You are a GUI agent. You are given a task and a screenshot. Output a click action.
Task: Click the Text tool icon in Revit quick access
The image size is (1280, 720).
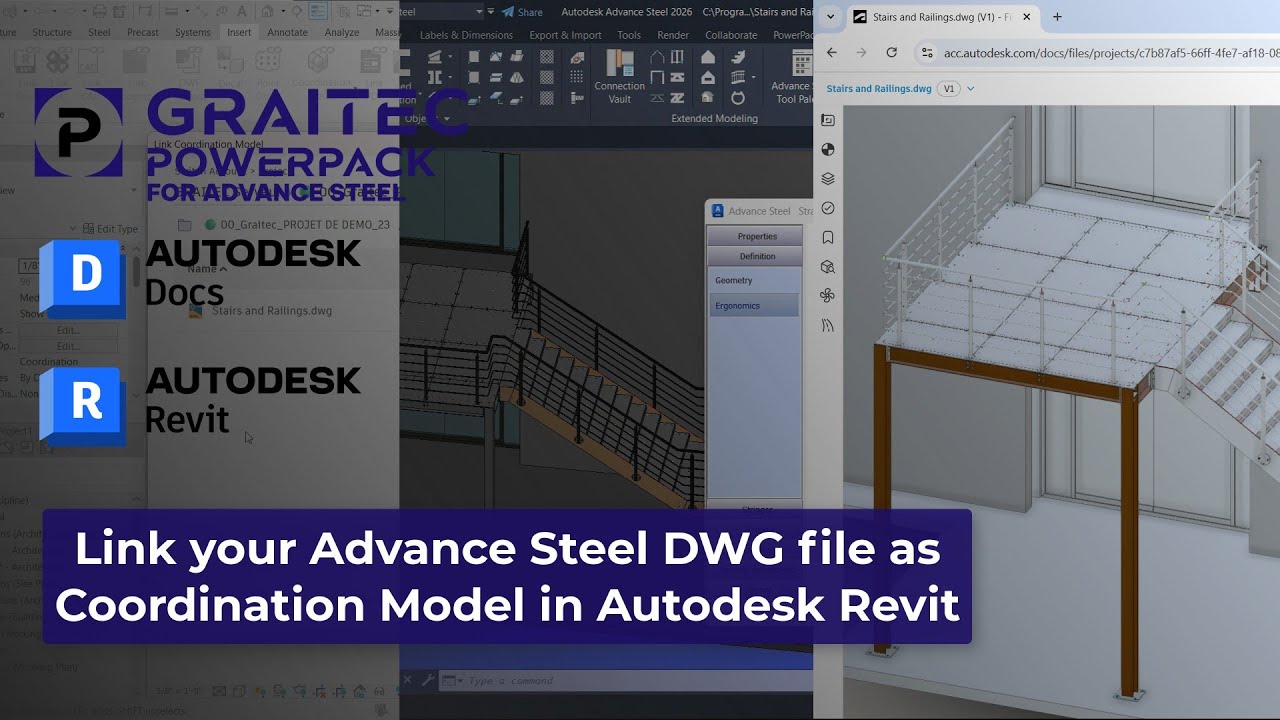[x=241, y=12]
